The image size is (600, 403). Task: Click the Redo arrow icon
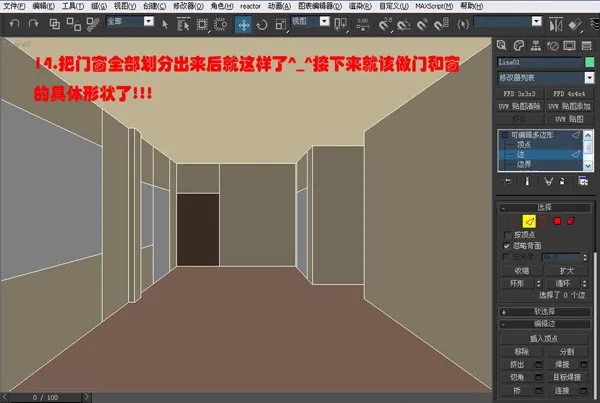[x=34, y=24]
